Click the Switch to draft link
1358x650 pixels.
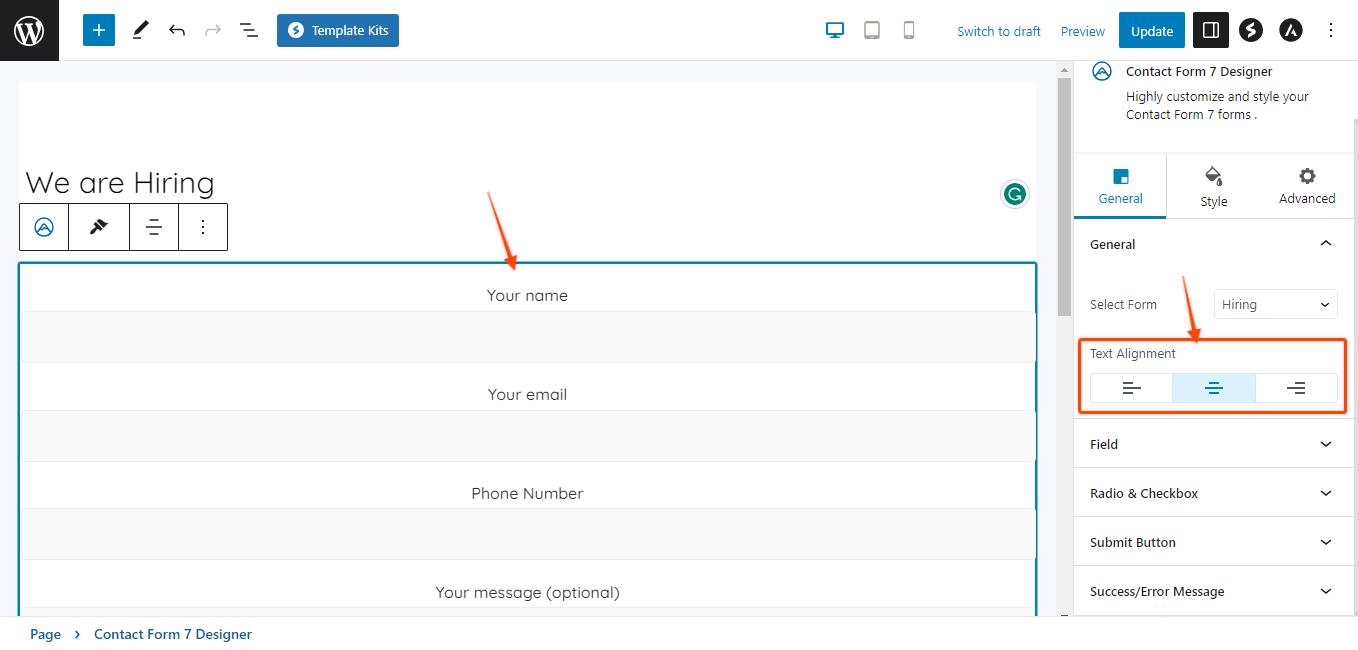coord(998,31)
